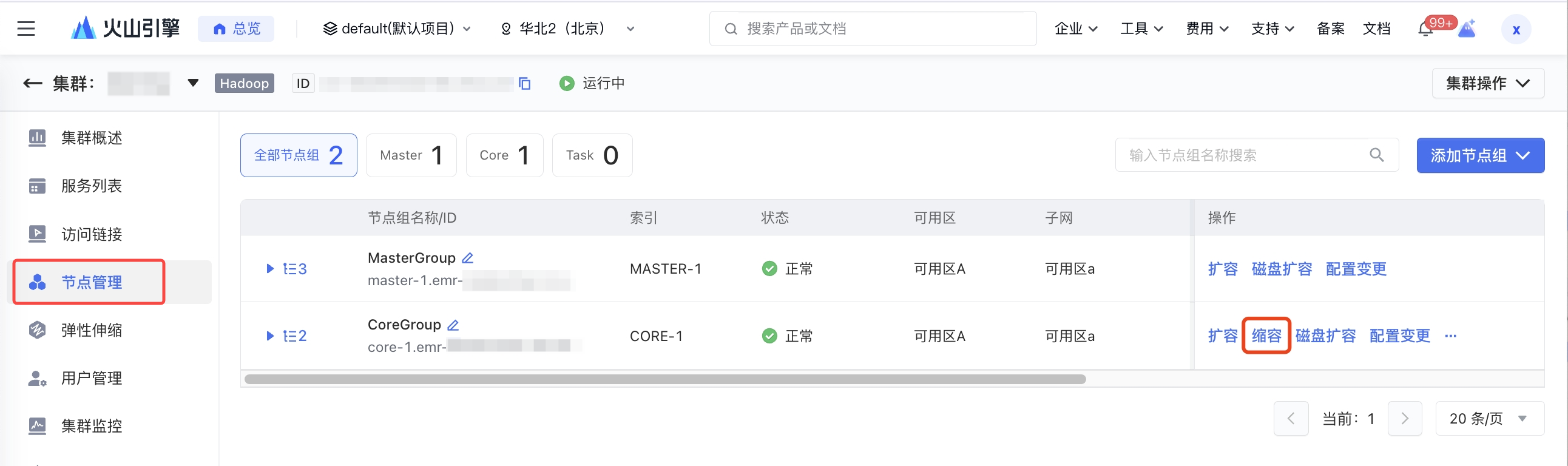Open the user avatar menu
The height and width of the screenshot is (466, 1568).
click(x=1516, y=29)
